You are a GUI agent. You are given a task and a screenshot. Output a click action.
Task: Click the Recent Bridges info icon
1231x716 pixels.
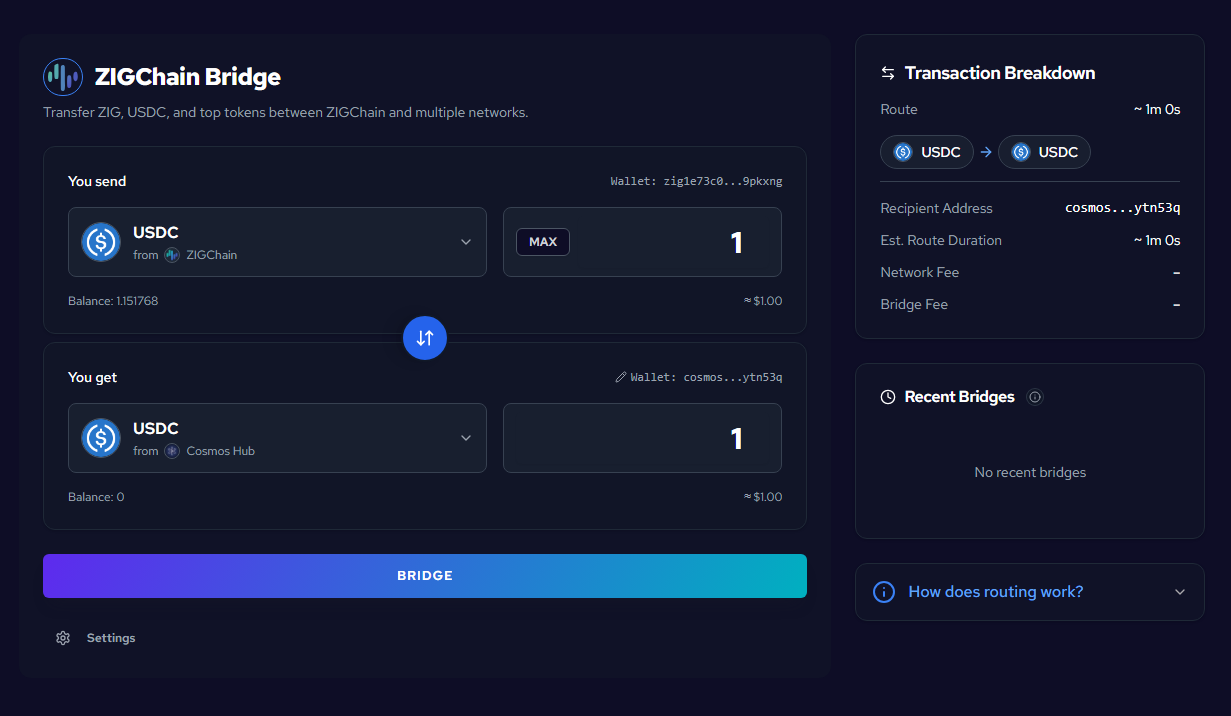coord(1035,397)
